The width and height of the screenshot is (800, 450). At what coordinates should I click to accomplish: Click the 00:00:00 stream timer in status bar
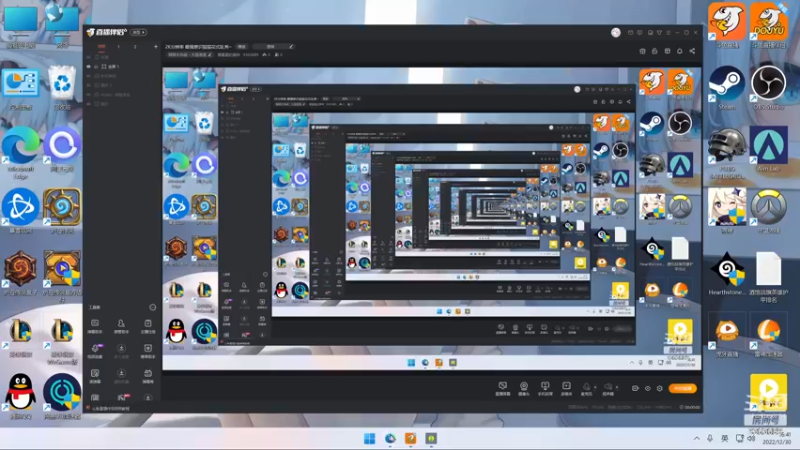690,407
